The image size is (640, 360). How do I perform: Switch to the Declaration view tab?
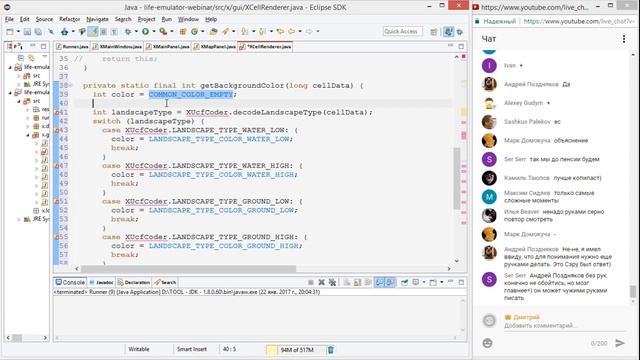(133, 282)
